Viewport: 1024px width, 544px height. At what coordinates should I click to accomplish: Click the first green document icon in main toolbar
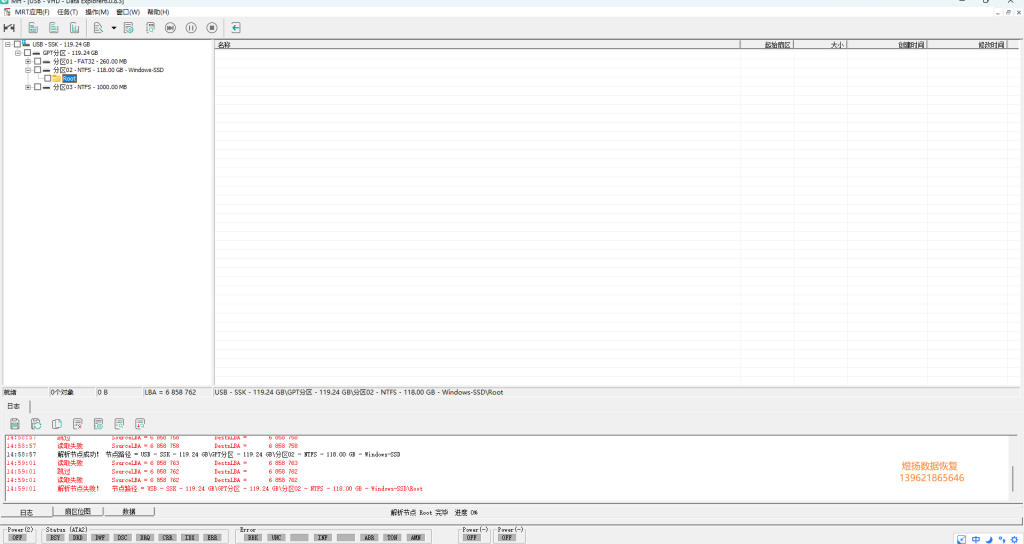(x=33, y=27)
